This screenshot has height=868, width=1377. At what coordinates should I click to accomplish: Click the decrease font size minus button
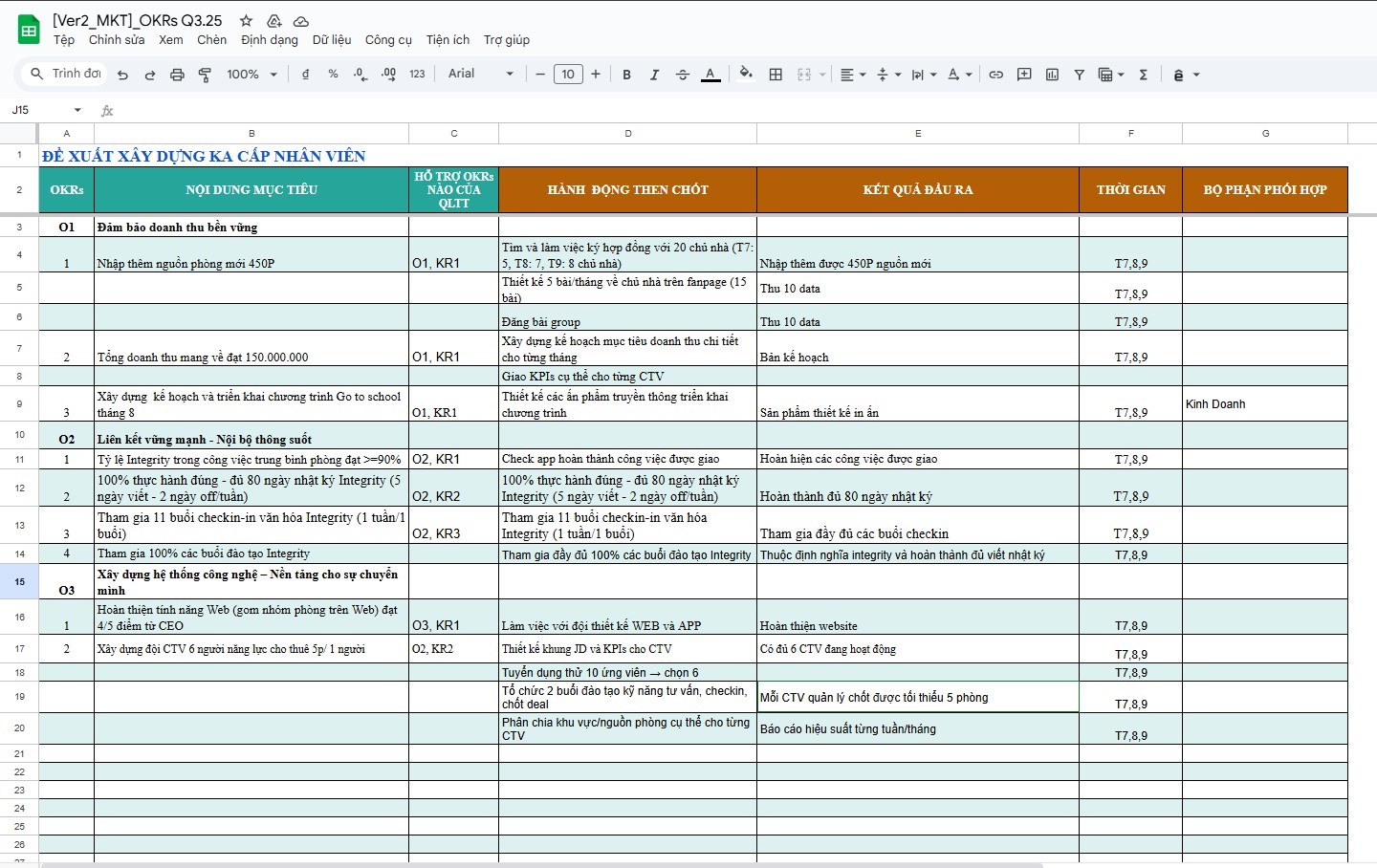[x=540, y=75]
